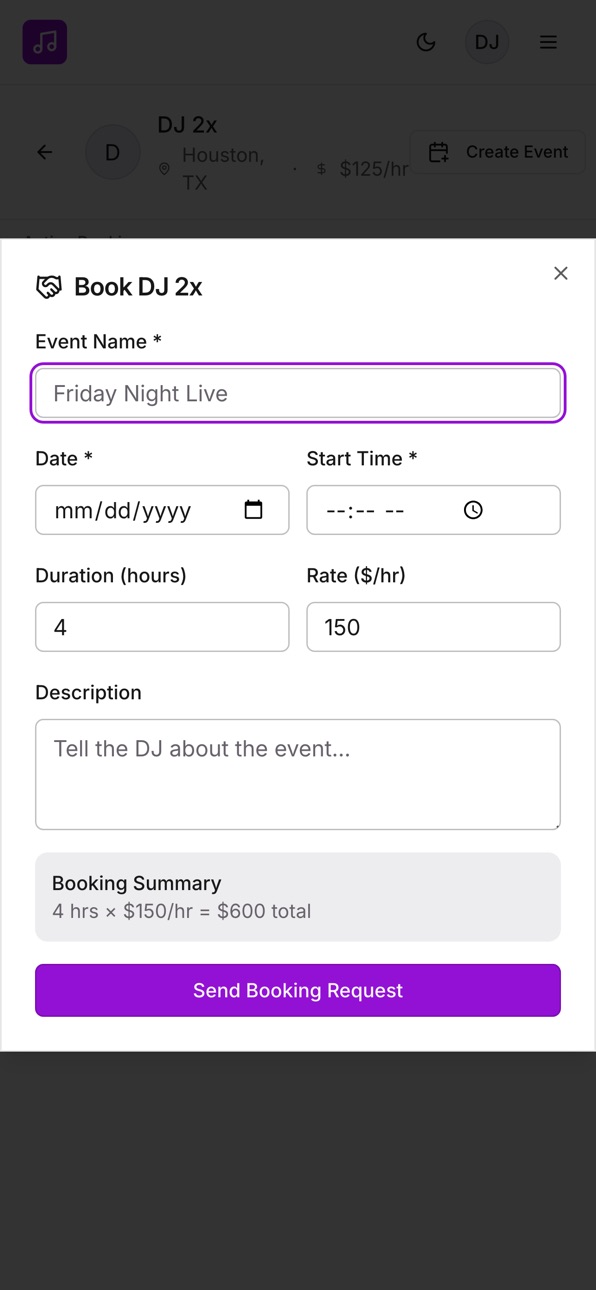The width and height of the screenshot is (596, 1290).
Task: Open the hamburger navigation menu
Action: click(x=548, y=42)
